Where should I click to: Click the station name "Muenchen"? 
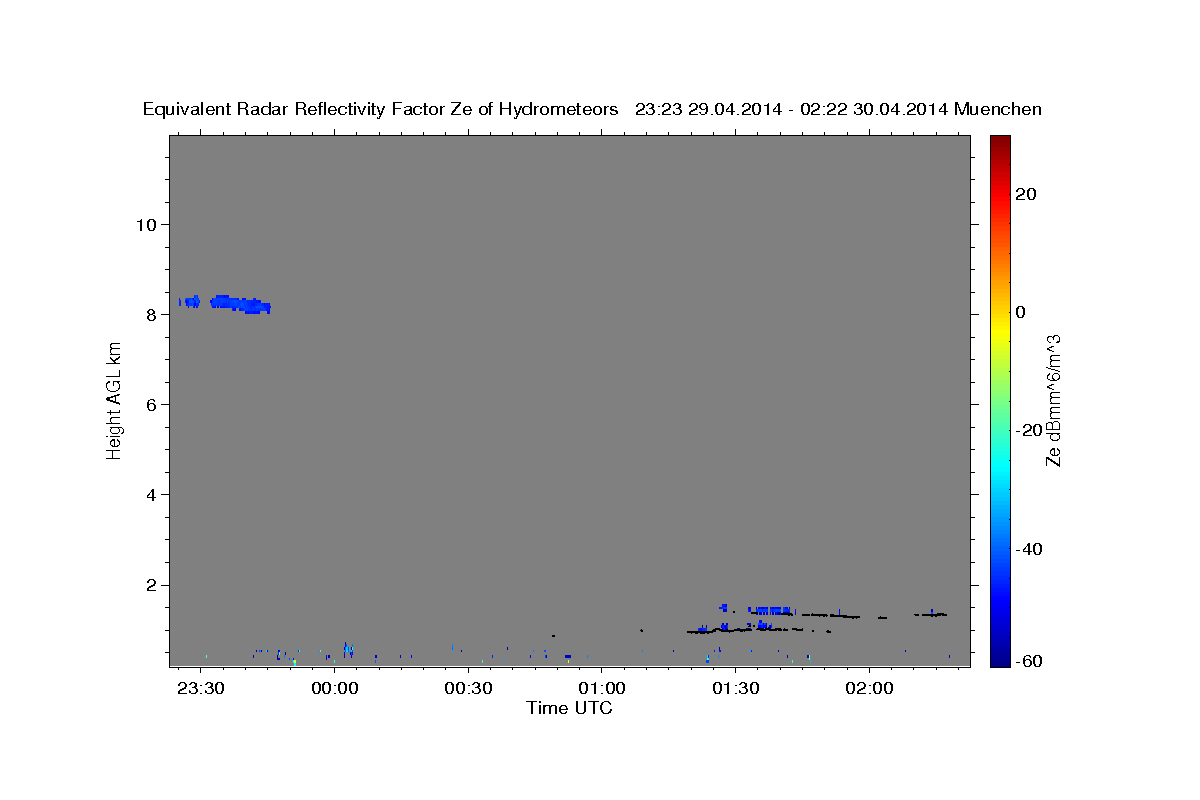tap(998, 110)
